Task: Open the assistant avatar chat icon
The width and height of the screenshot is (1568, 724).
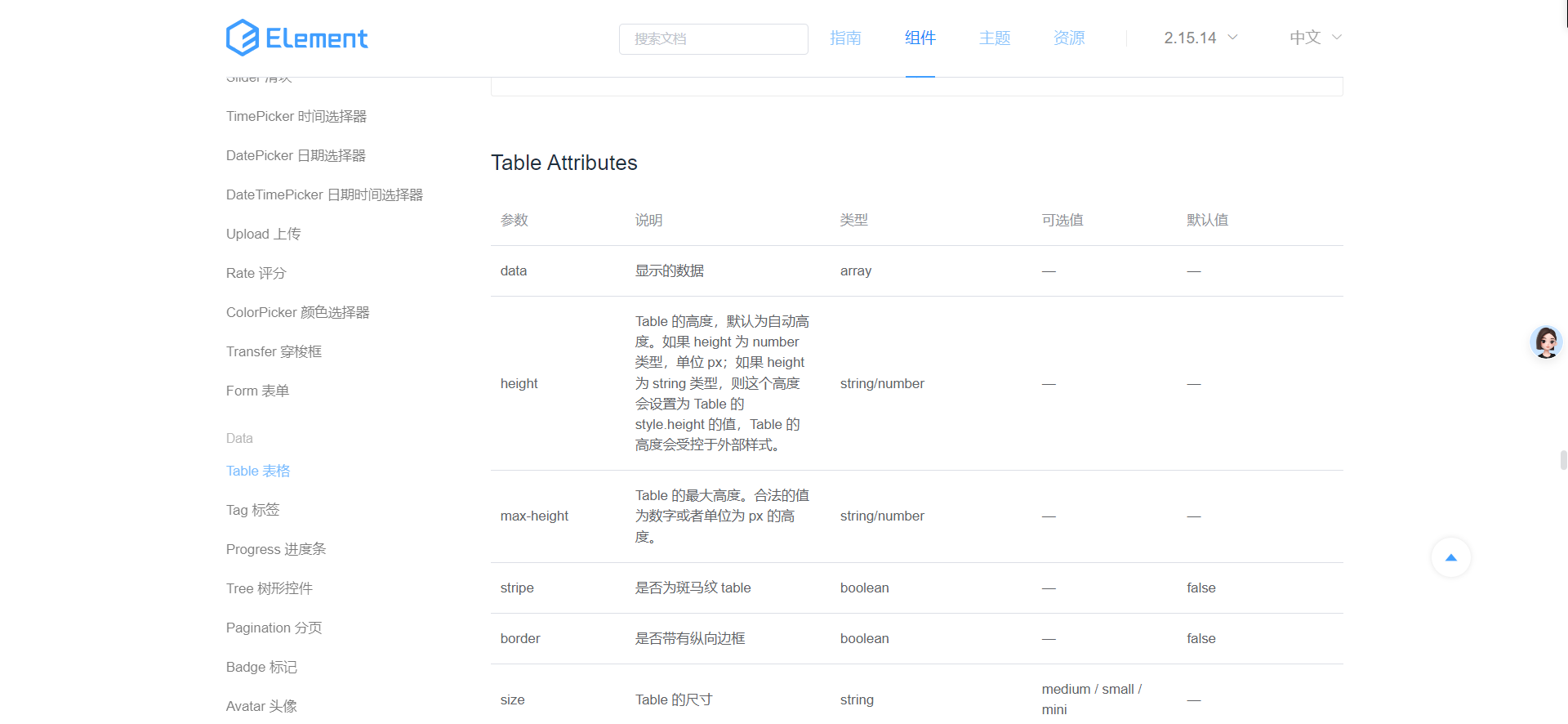Action: pyautogui.click(x=1545, y=342)
